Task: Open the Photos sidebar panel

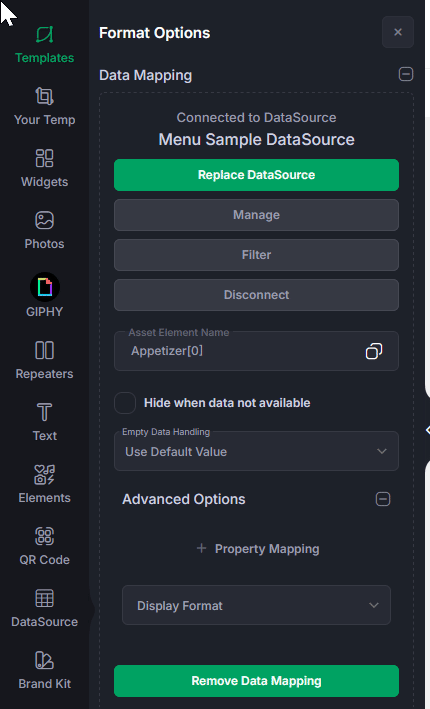Action: point(44,231)
